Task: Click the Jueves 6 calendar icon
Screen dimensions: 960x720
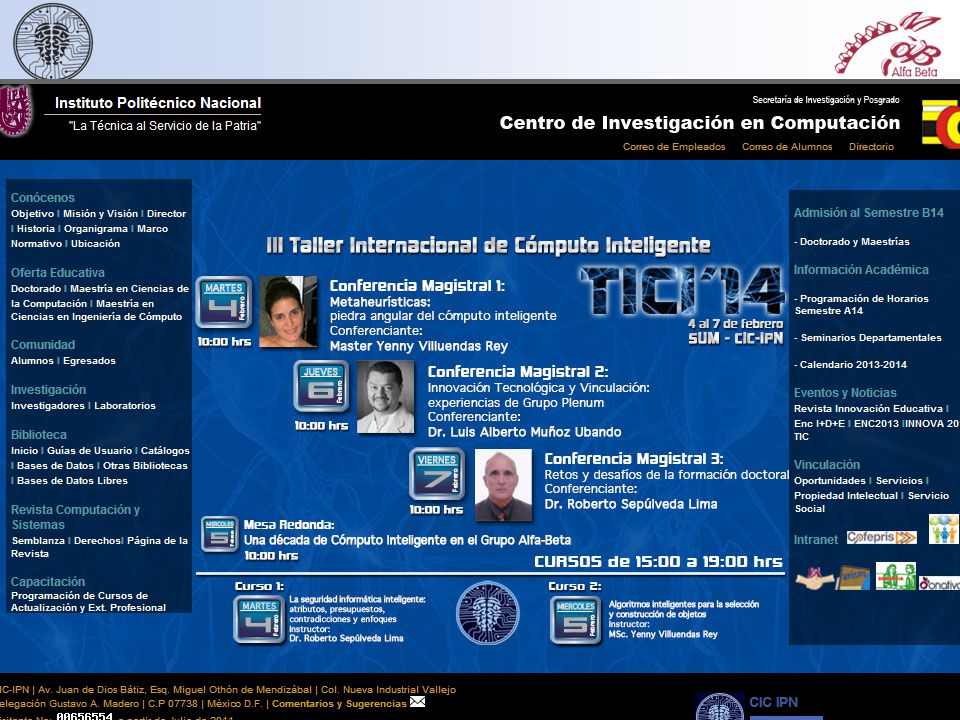Action: [321, 386]
